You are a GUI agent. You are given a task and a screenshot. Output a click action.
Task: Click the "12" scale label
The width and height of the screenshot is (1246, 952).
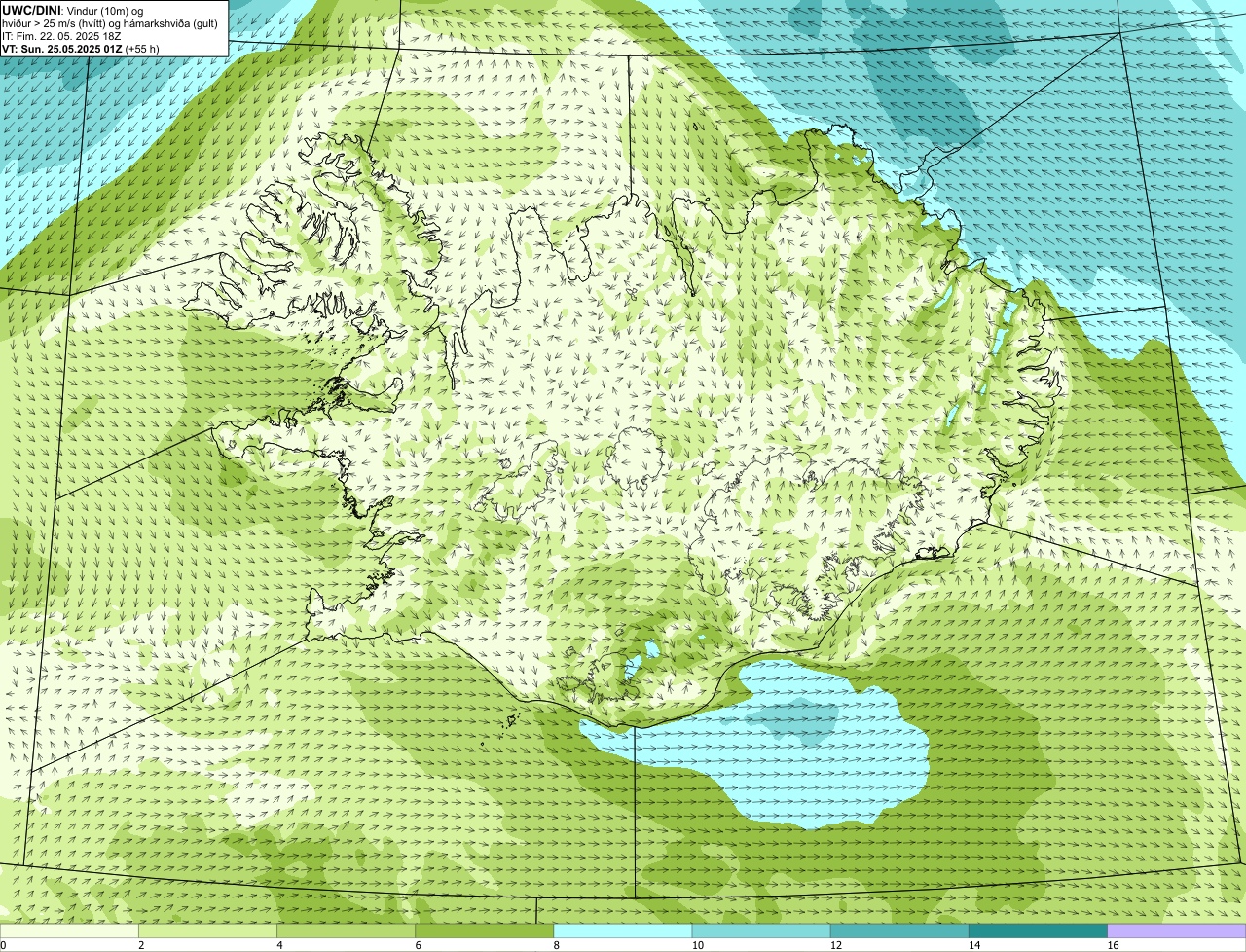[836, 945]
